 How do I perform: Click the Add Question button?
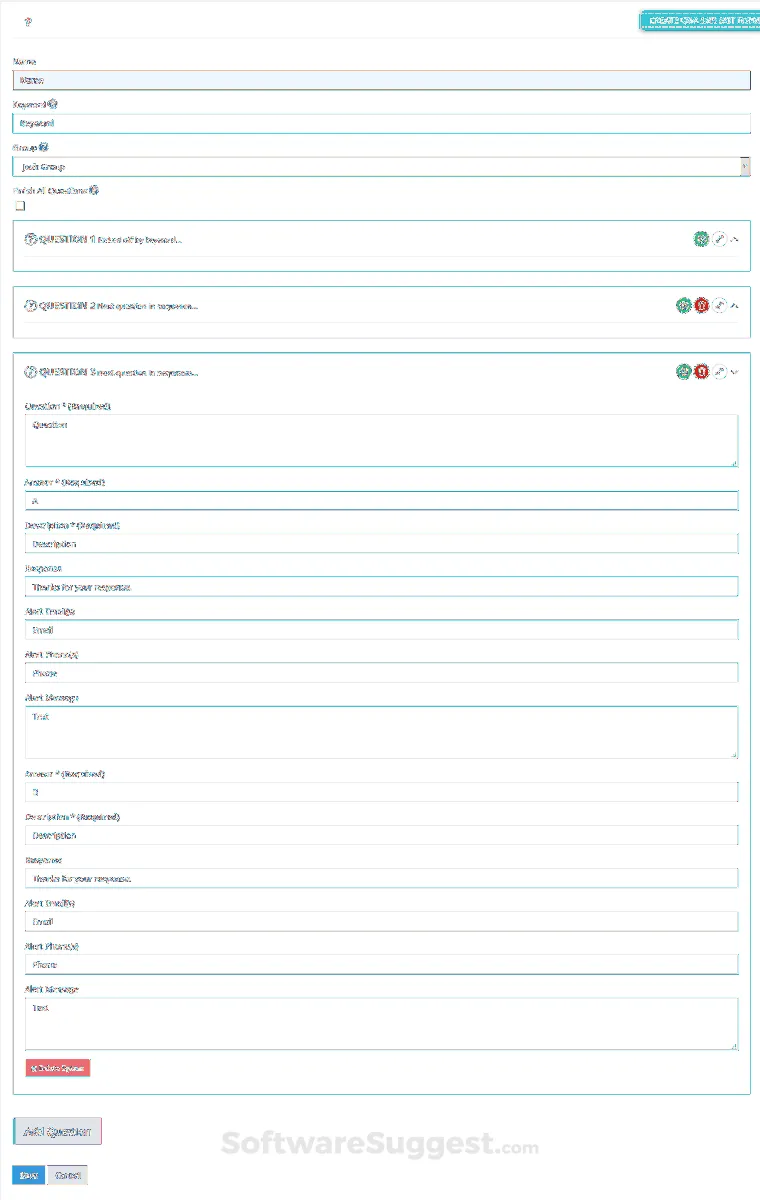coord(55,1130)
